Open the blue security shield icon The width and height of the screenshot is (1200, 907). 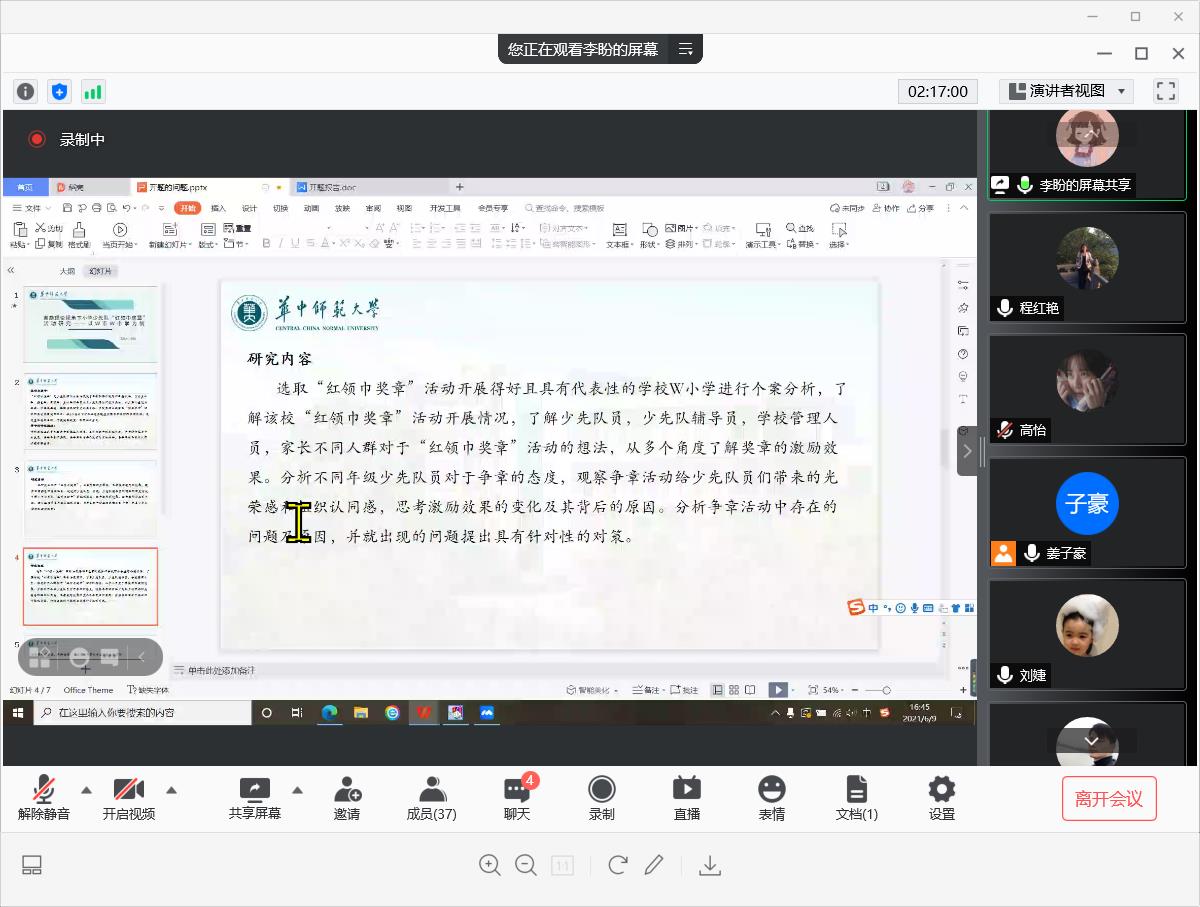pyautogui.click(x=59, y=91)
